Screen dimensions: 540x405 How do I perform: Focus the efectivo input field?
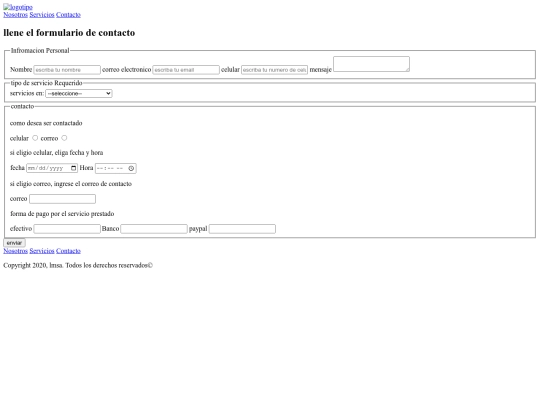point(67,229)
